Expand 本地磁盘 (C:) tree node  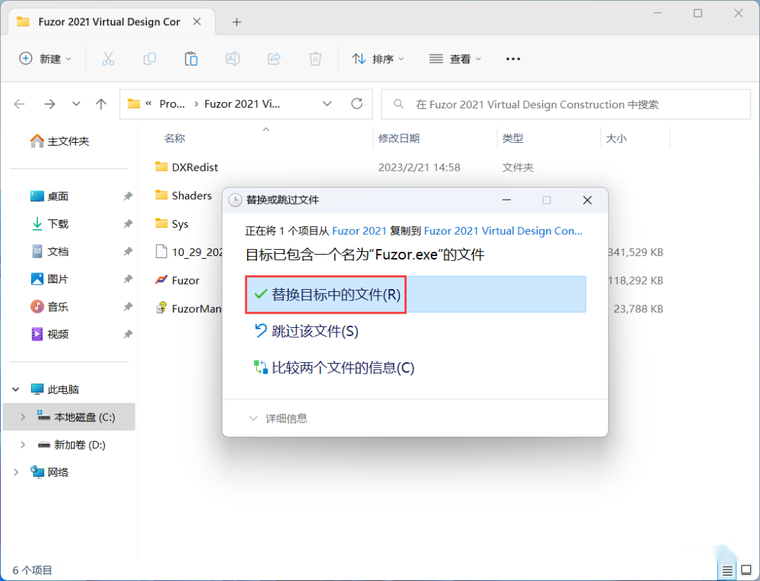tap(23, 417)
